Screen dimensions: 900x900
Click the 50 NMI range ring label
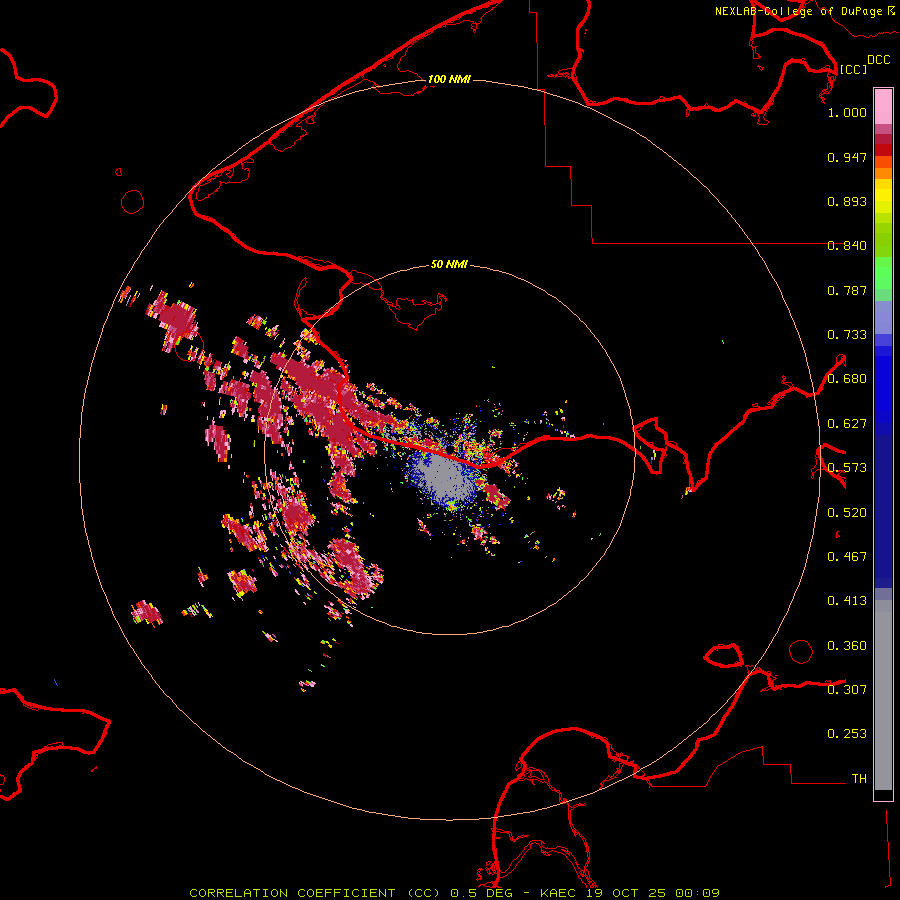[449, 264]
